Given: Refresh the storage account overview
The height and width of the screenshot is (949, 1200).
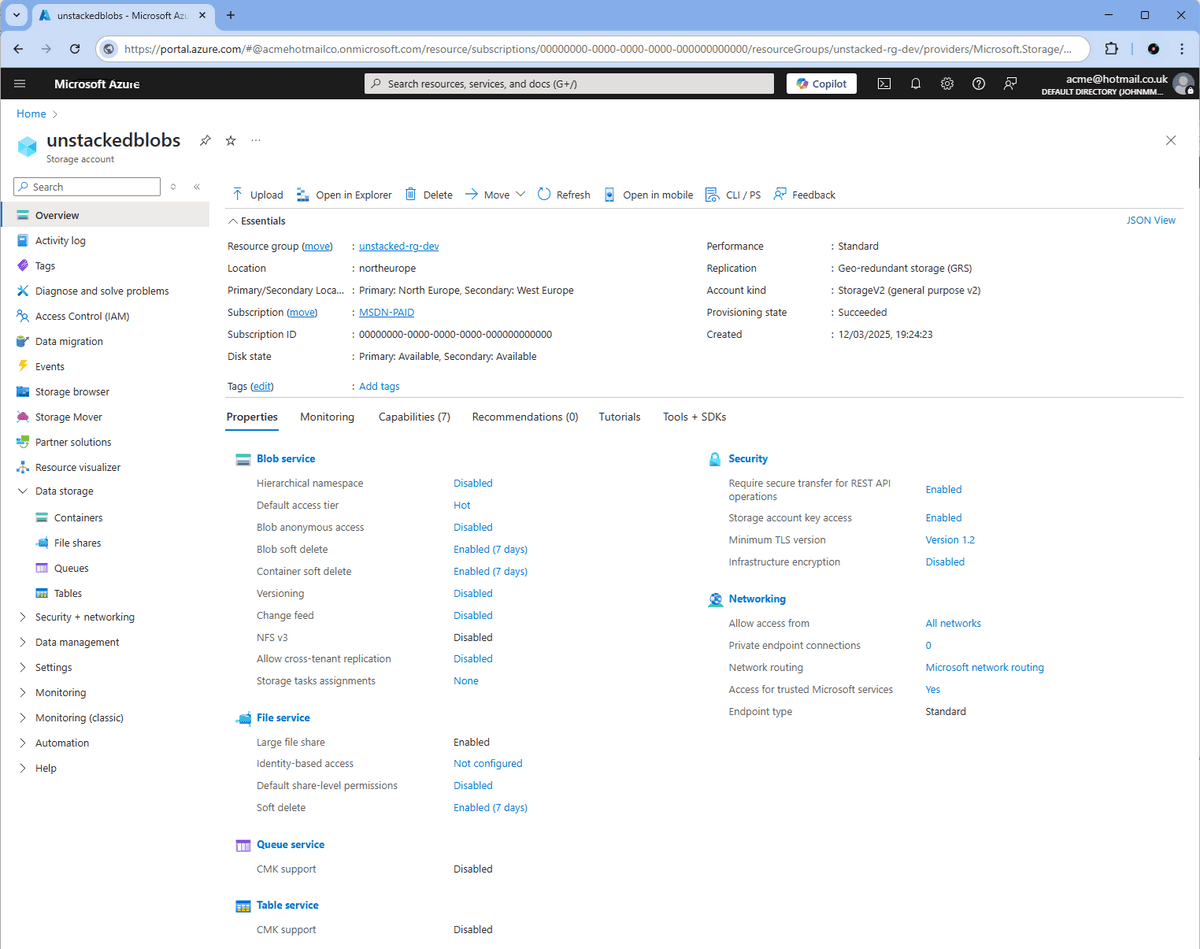Looking at the screenshot, I should pyautogui.click(x=563, y=194).
